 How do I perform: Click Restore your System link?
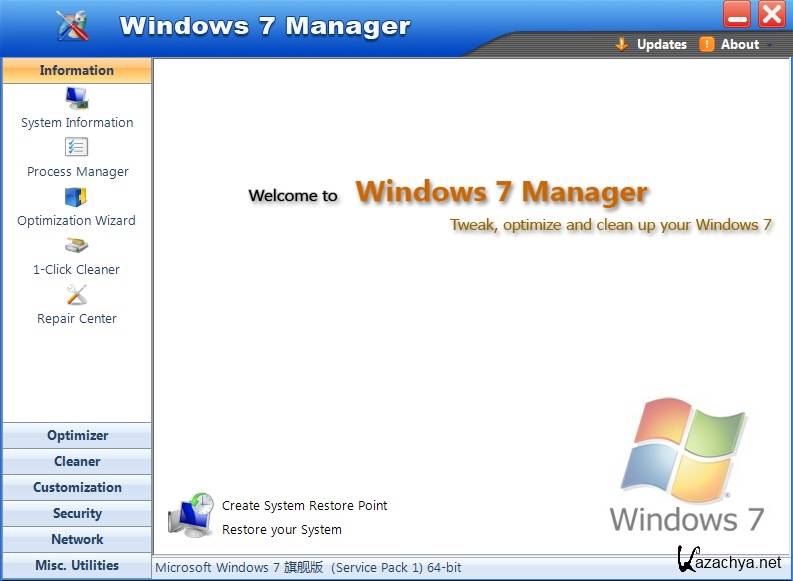click(281, 530)
